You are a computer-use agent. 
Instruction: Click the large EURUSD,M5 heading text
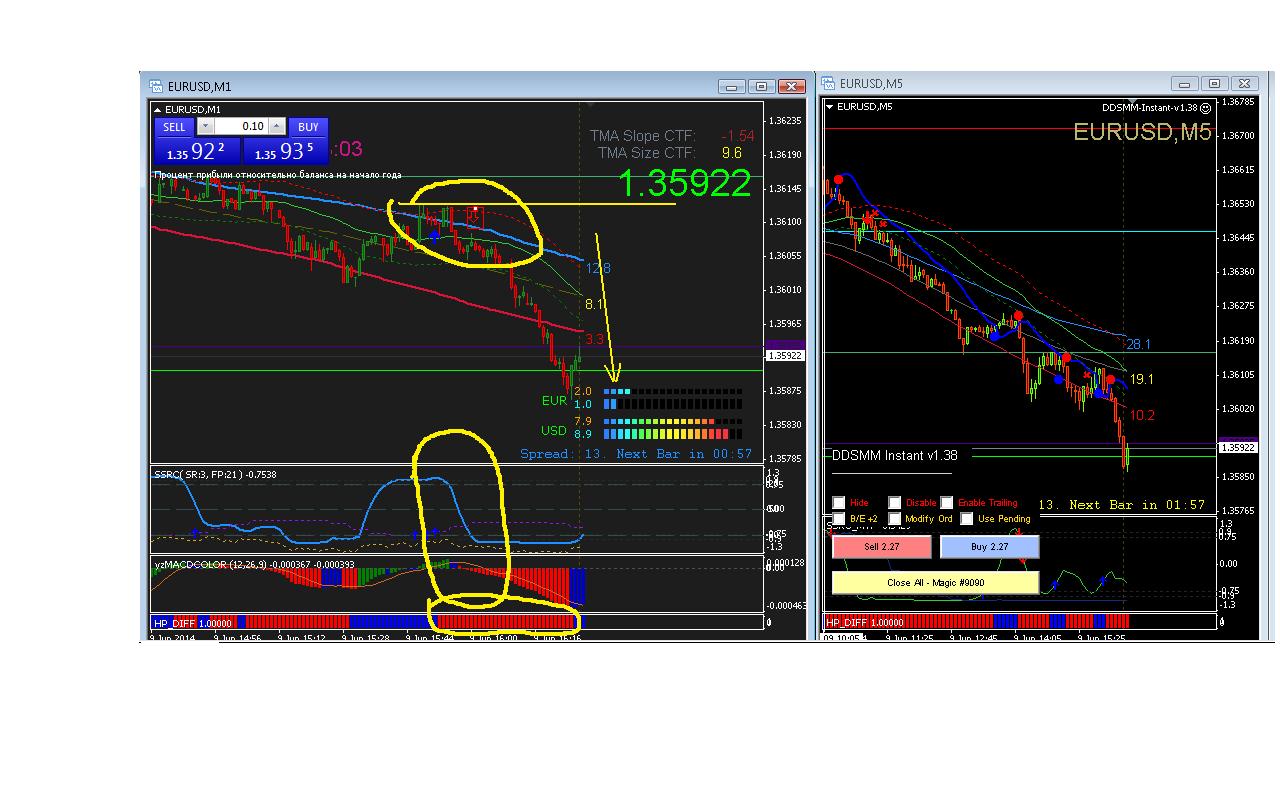1142,132
